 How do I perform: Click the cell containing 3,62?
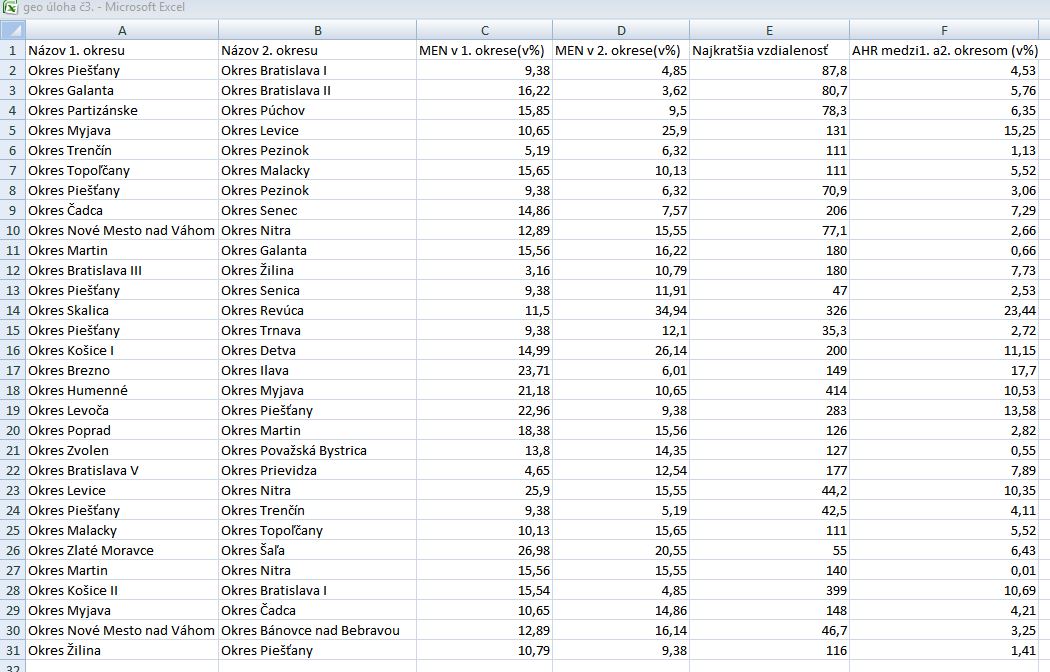[x=621, y=90]
